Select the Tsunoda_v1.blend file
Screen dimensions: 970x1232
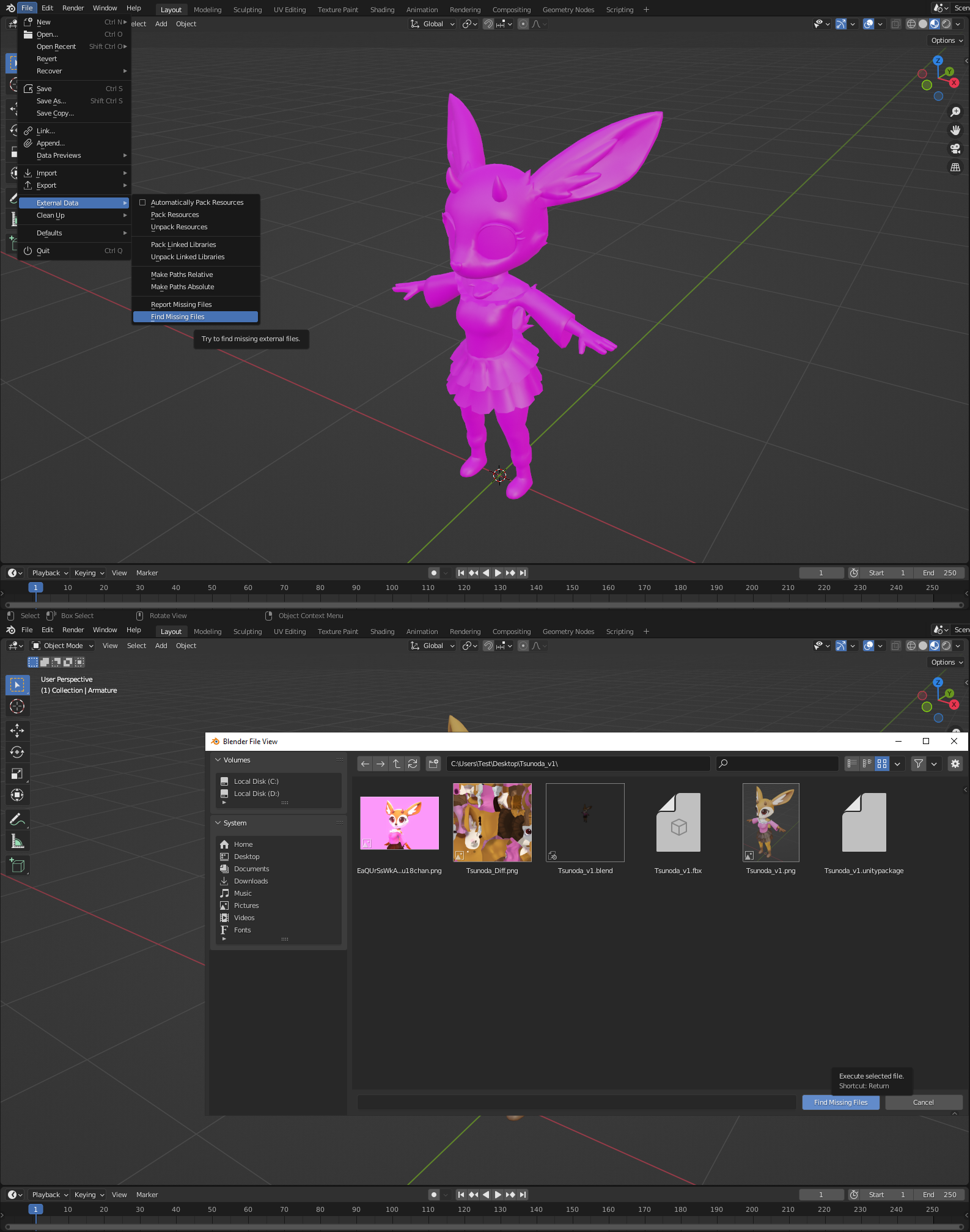(585, 823)
